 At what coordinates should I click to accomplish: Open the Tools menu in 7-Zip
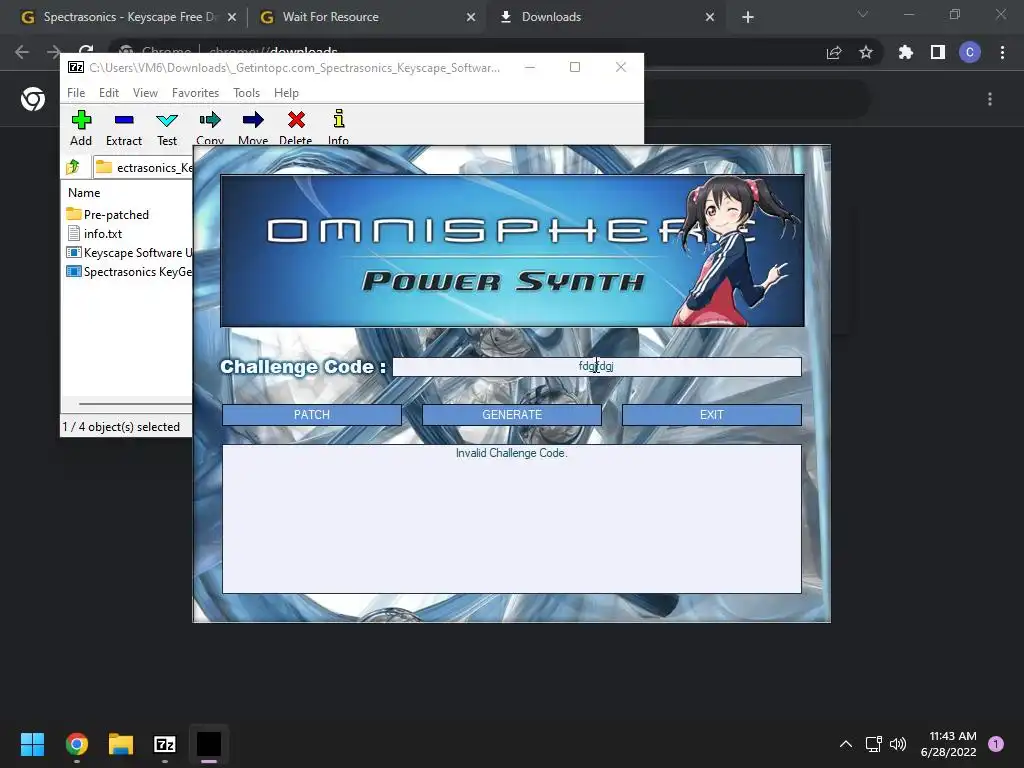coord(246,93)
